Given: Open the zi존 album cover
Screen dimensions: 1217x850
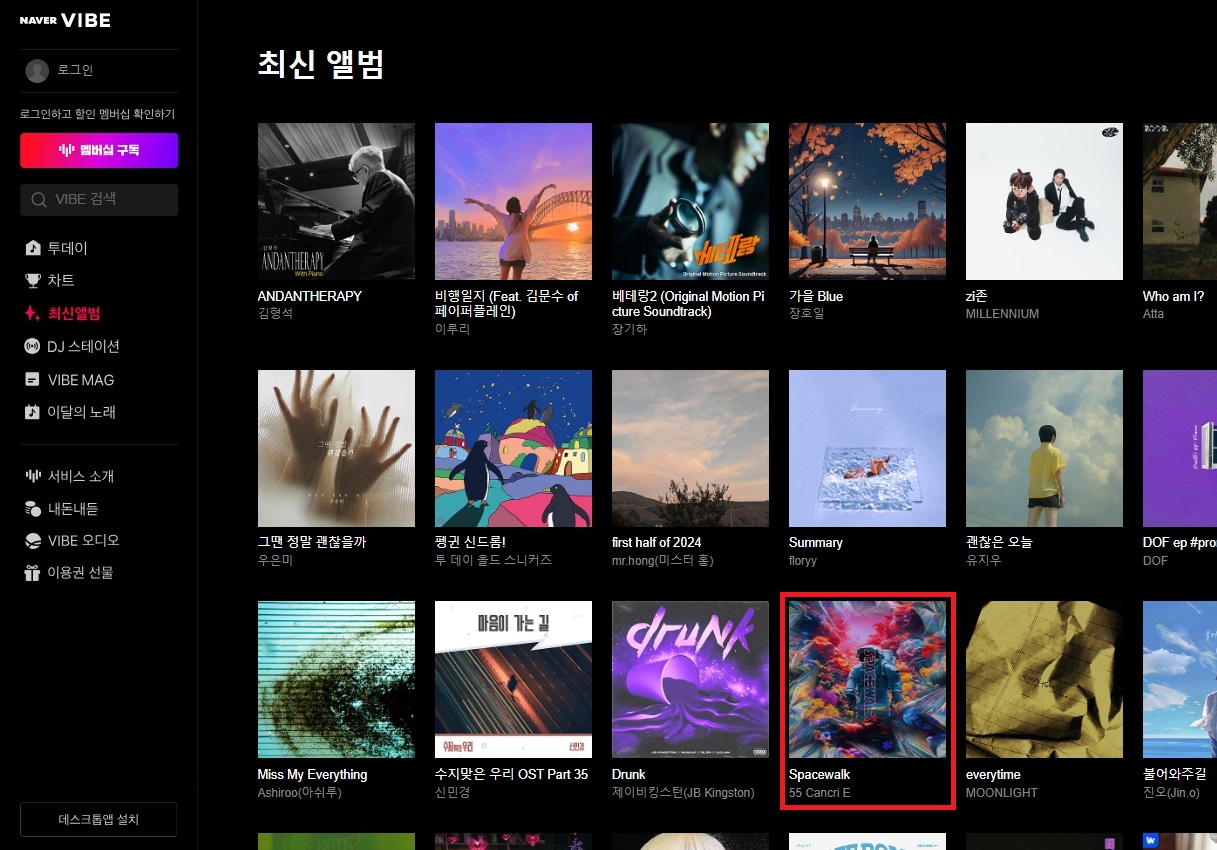Looking at the screenshot, I should [1044, 201].
